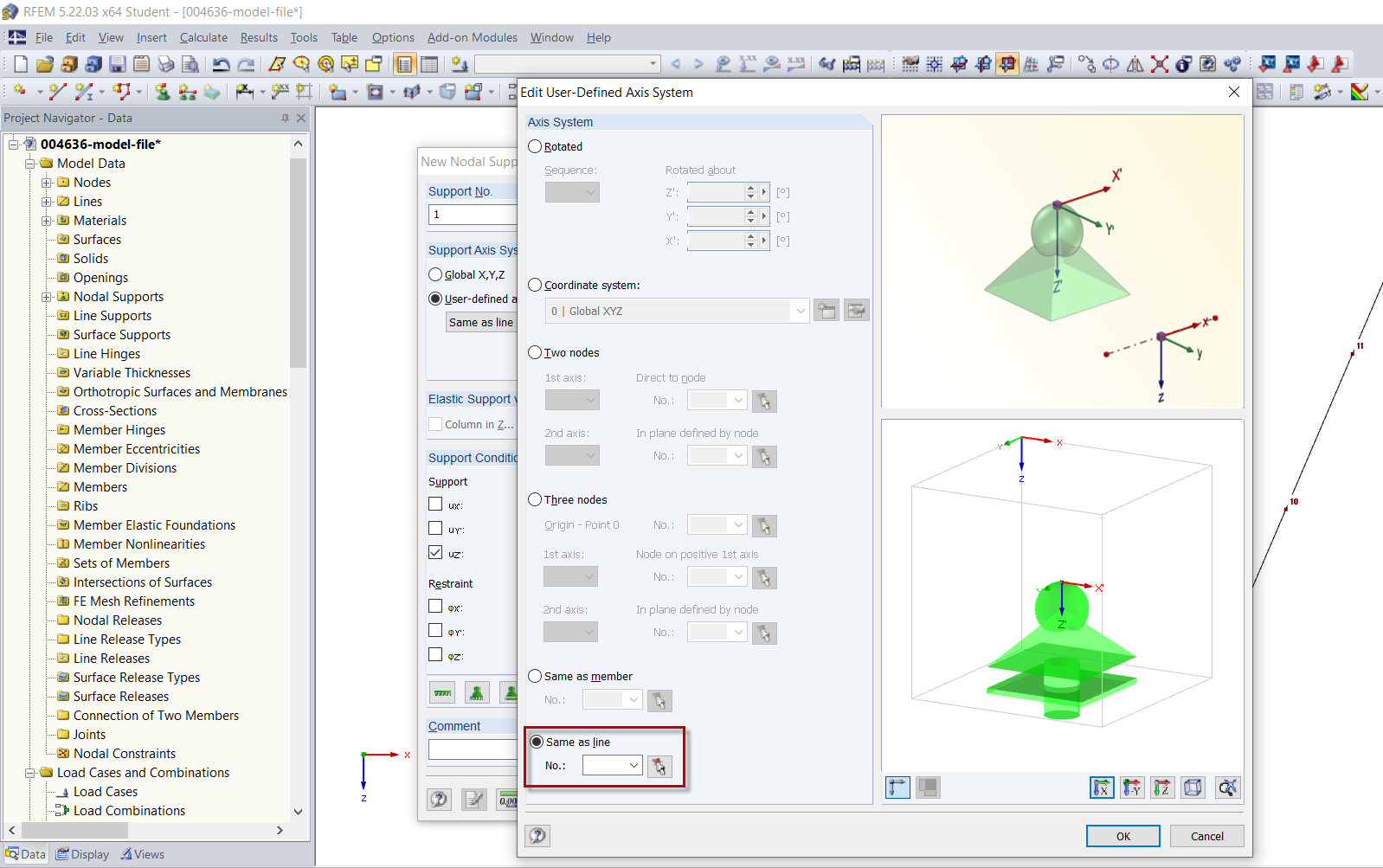Click the New Nodal Support toolbar icon
Screen dimensions: 1383x868
[162, 91]
